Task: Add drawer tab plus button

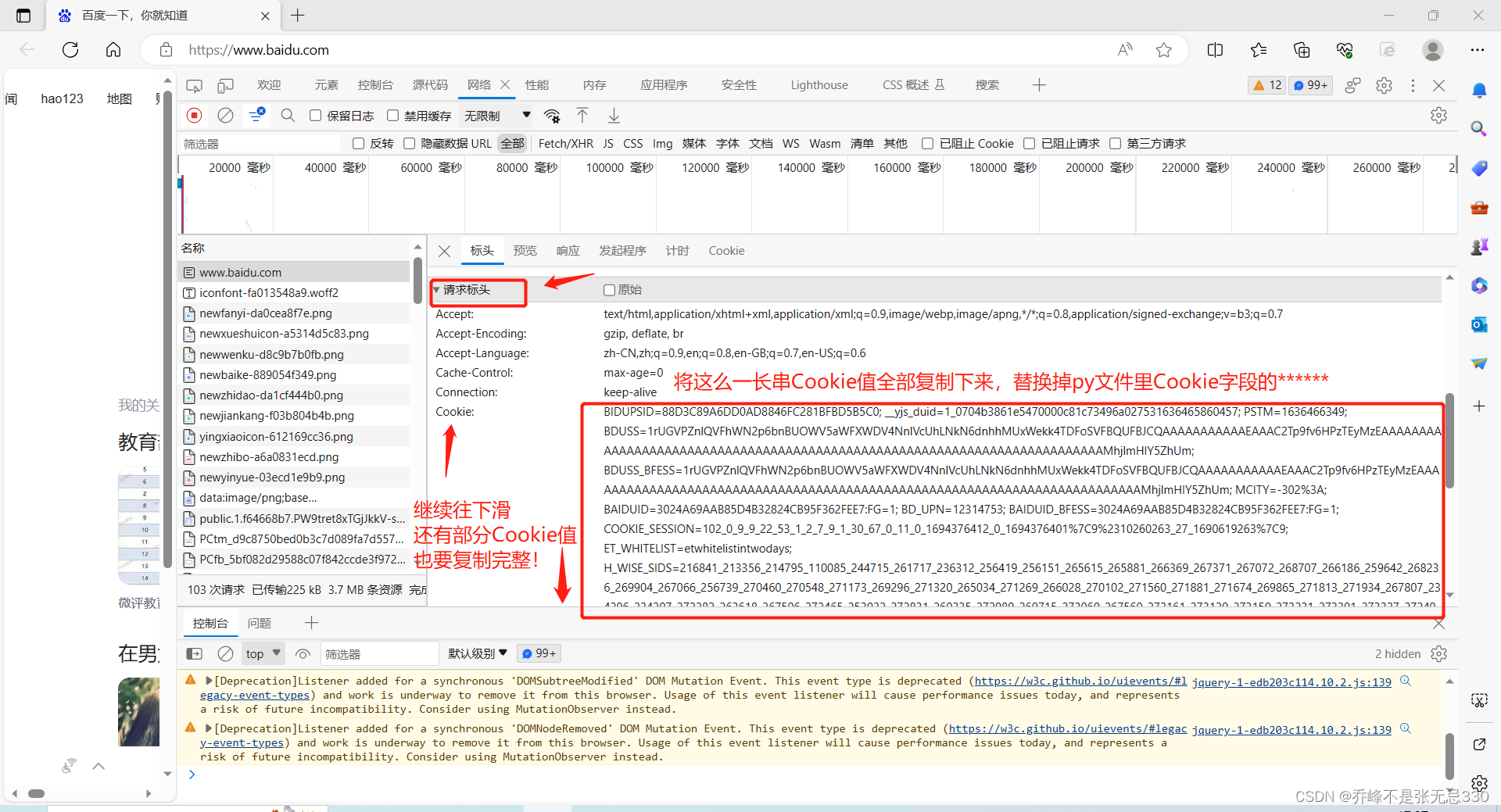Action: point(311,623)
